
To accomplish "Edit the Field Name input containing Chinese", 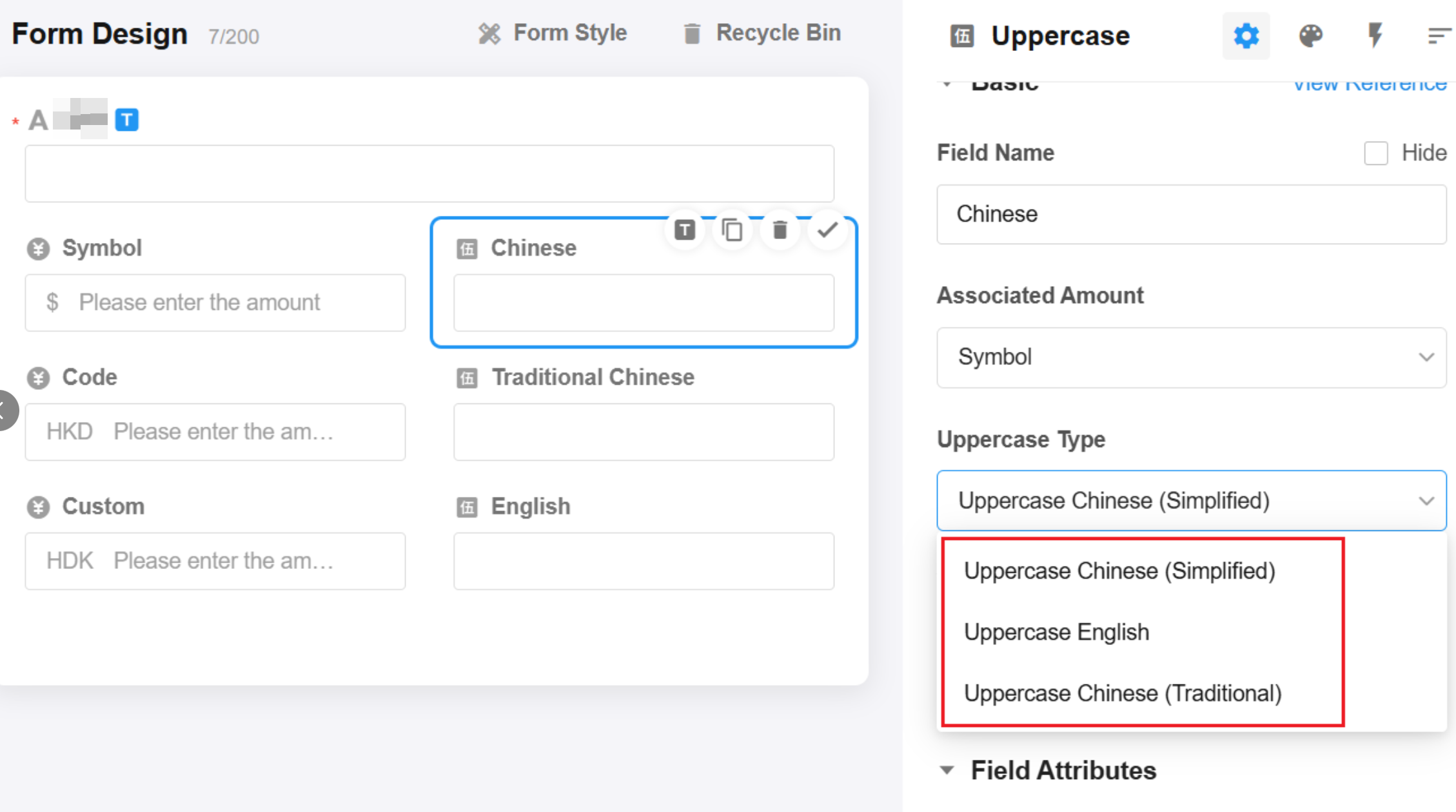I will (x=1191, y=215).
